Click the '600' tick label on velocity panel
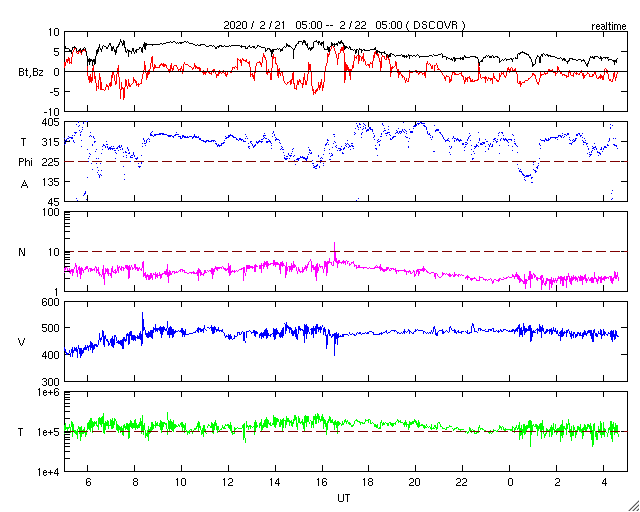640x512 pixels. [x=51, y=302]
